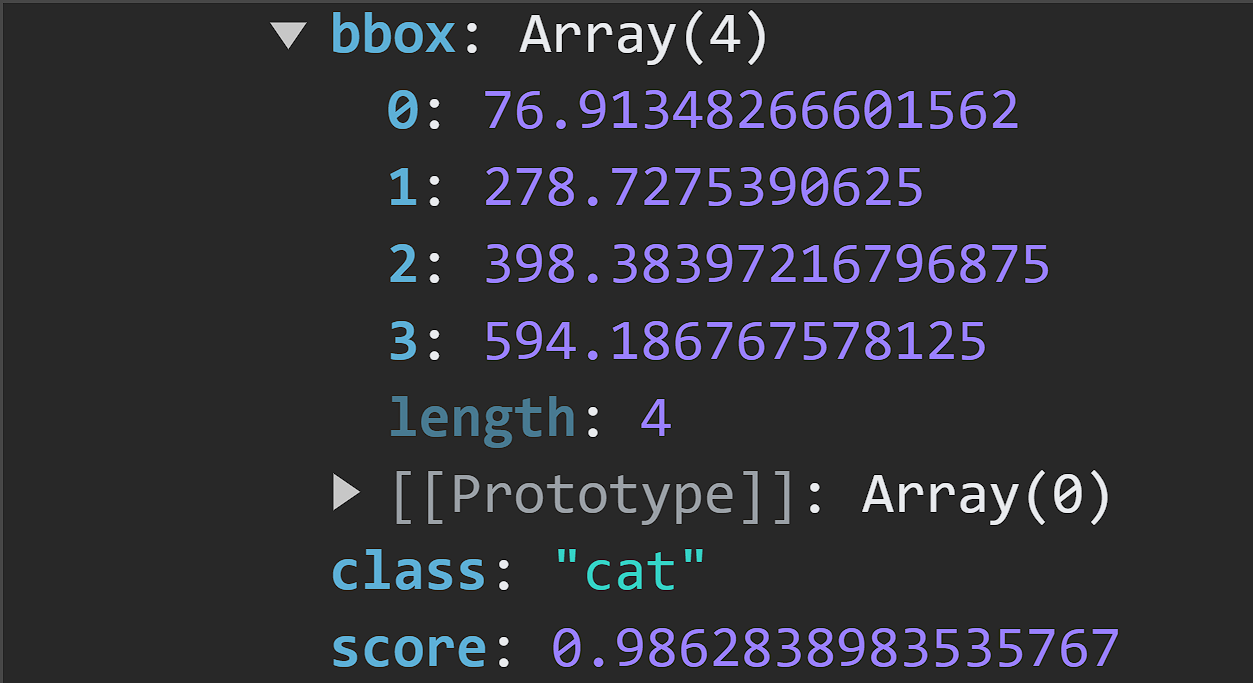Expand the [[Prototype]] disclosure arrow
1253x683 pixels.
346,492
